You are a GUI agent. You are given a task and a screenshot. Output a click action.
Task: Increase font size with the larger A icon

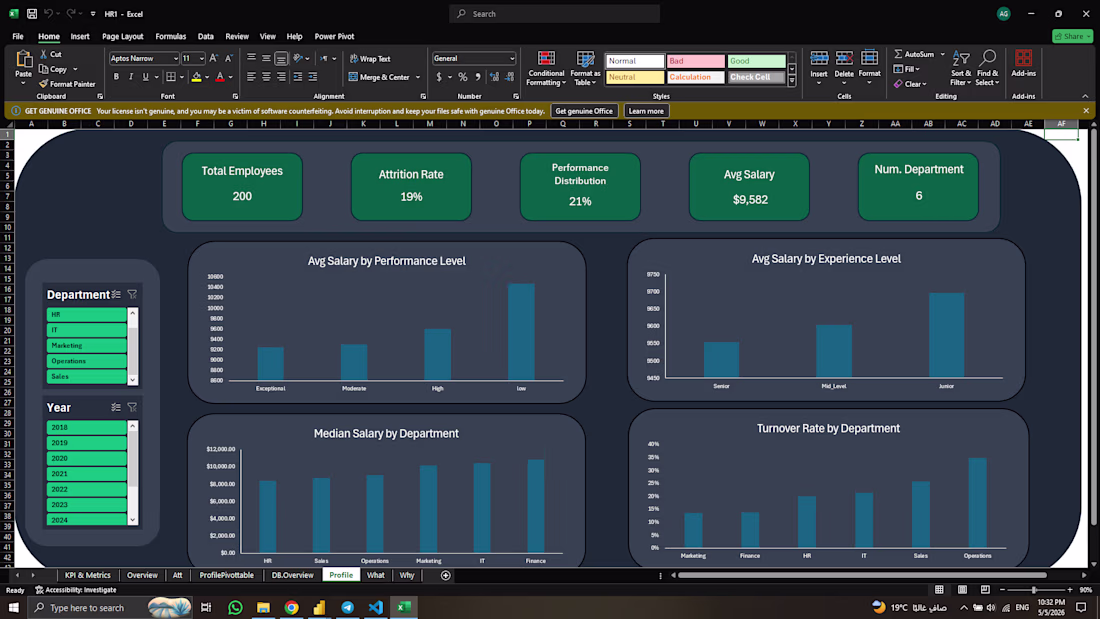[213, 58]
